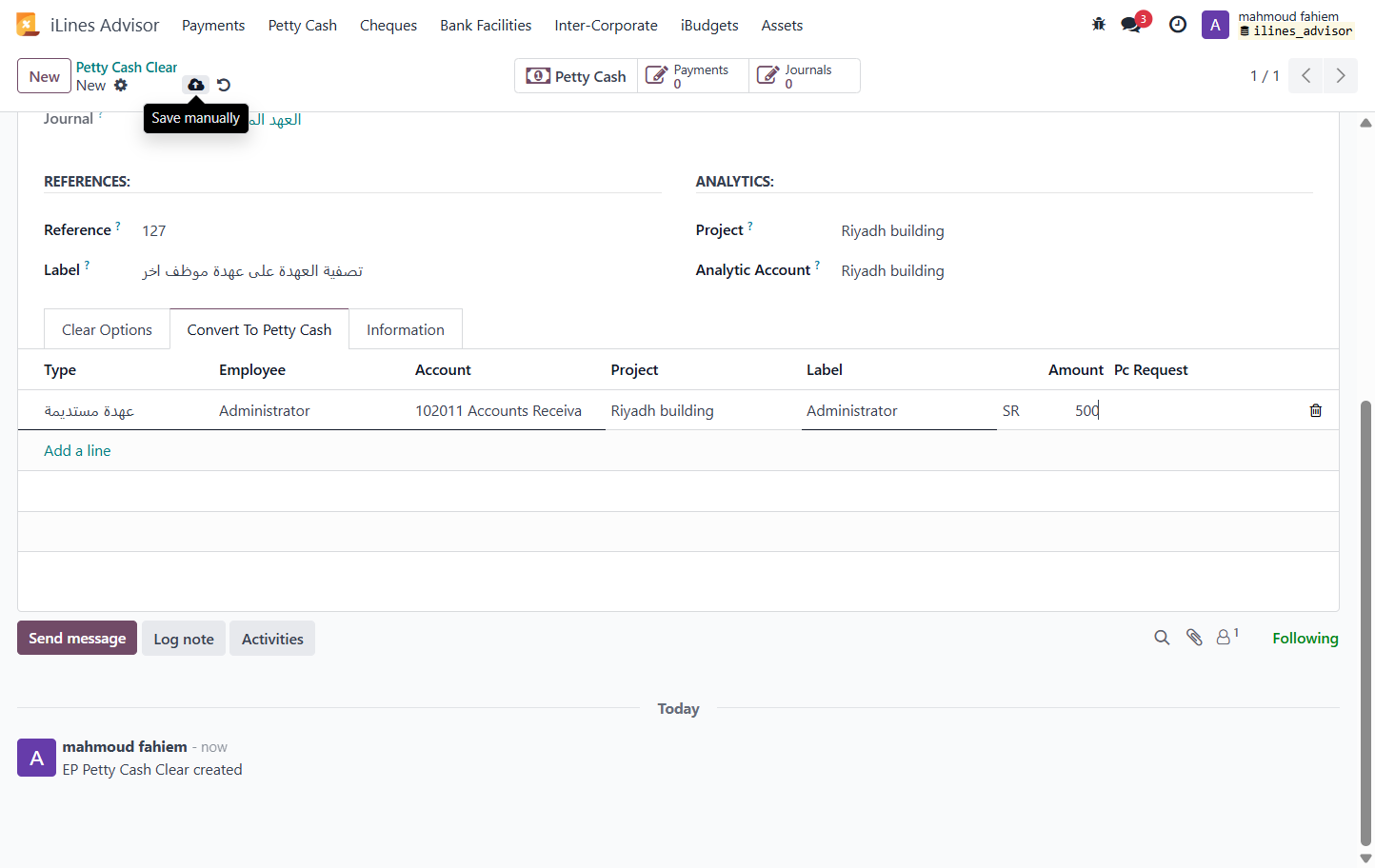The width and height of the screenshot is (1375, 868).
Task: Delete the Administrator line with the trash icon
Action: point(1316,410)
